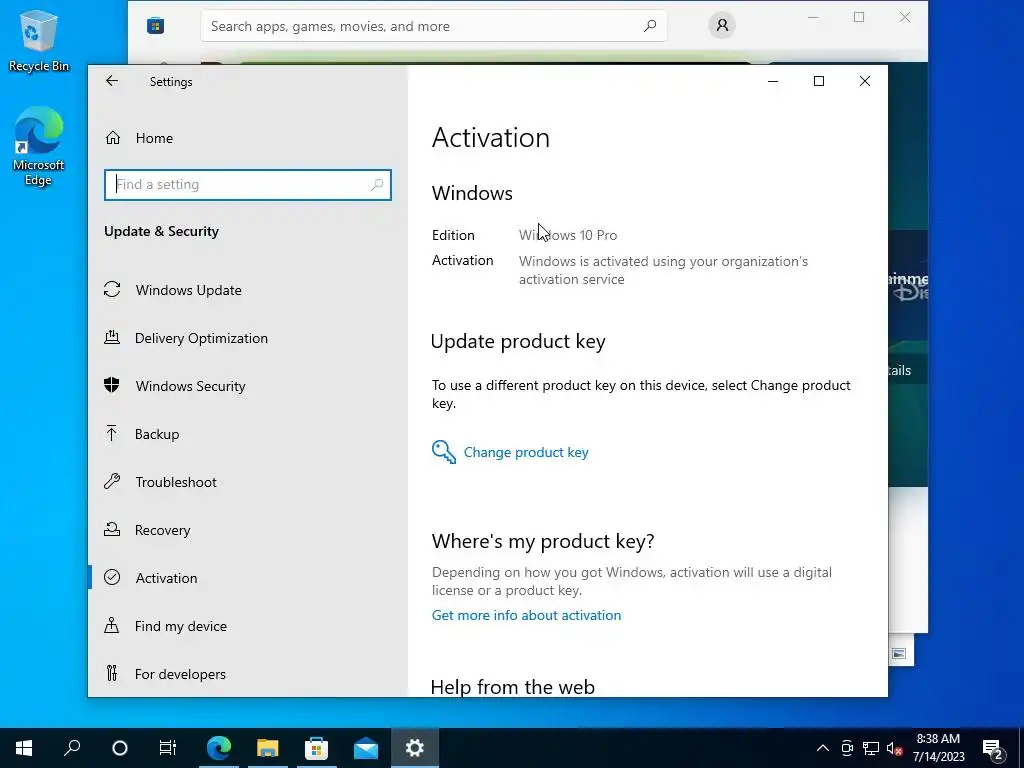The width and height of the screenshot is (1024, 768).
Task: Open Get more info about activation link
Action: point(526,615)
